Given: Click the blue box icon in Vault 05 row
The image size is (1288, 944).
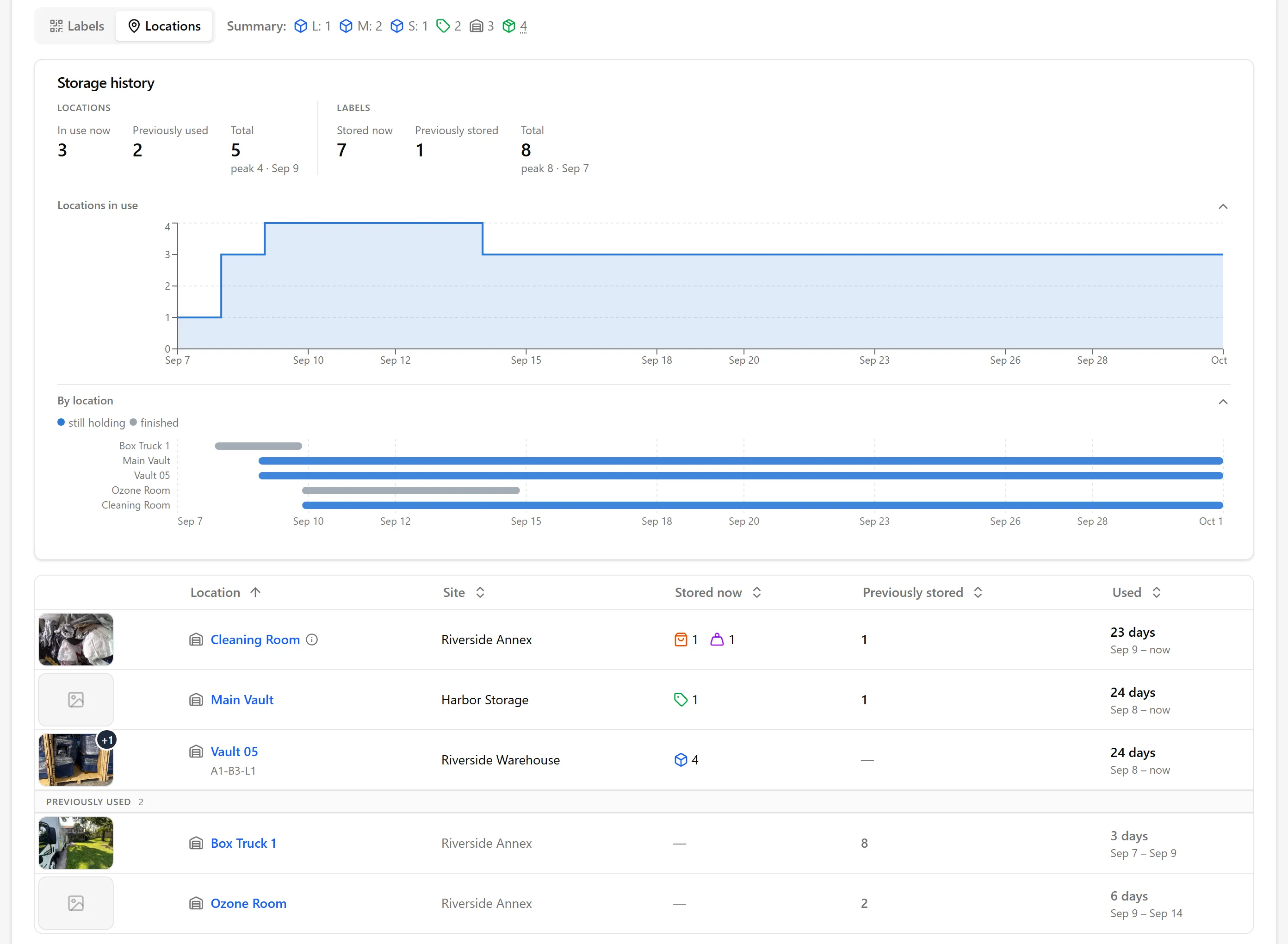Looking at the screenshot, I should click(x=681, y=759).
